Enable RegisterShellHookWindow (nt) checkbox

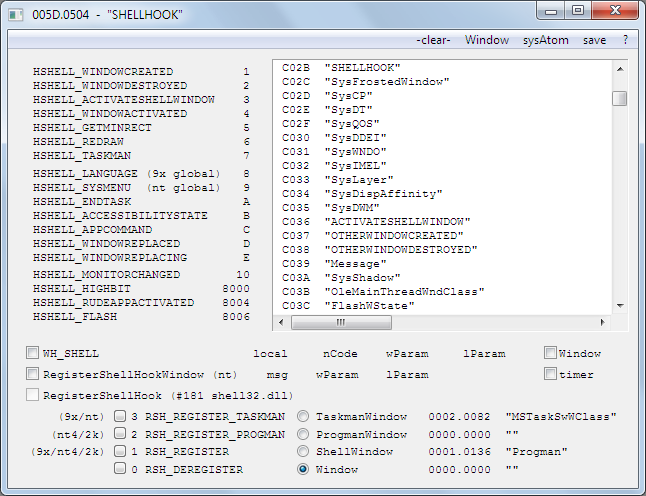34,374
